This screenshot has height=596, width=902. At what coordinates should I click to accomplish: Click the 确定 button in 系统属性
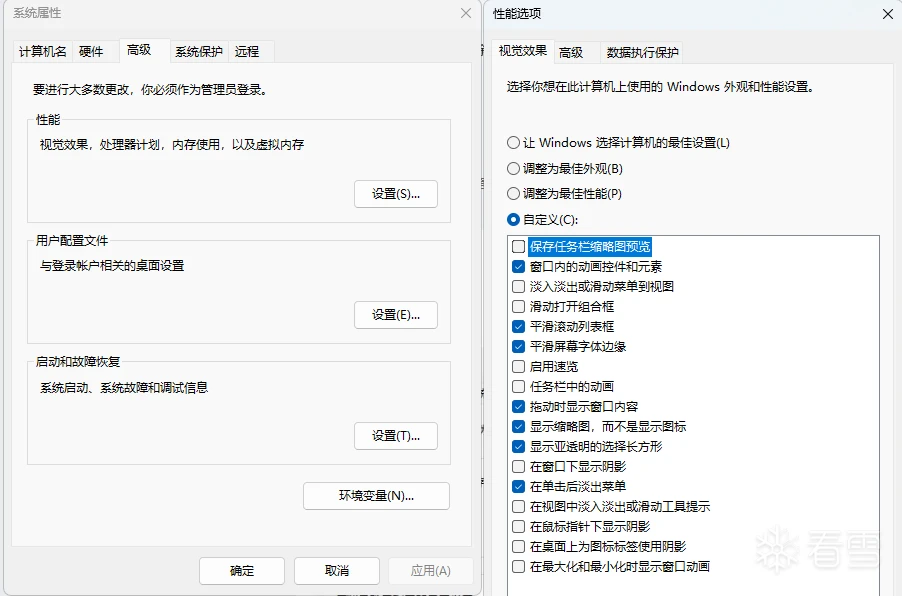point(242,571)
